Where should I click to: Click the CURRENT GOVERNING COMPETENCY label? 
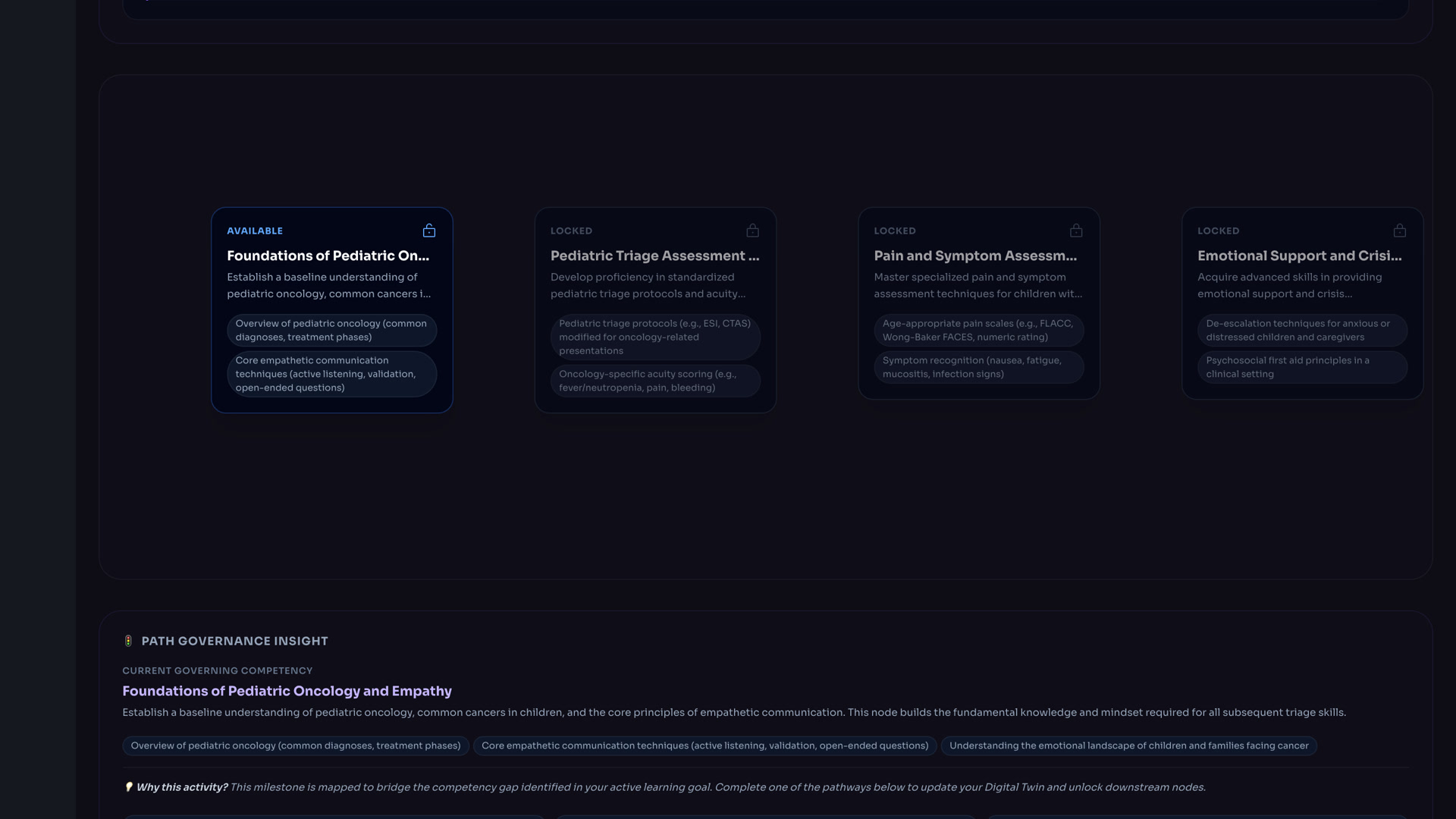[x=218, y=670]
